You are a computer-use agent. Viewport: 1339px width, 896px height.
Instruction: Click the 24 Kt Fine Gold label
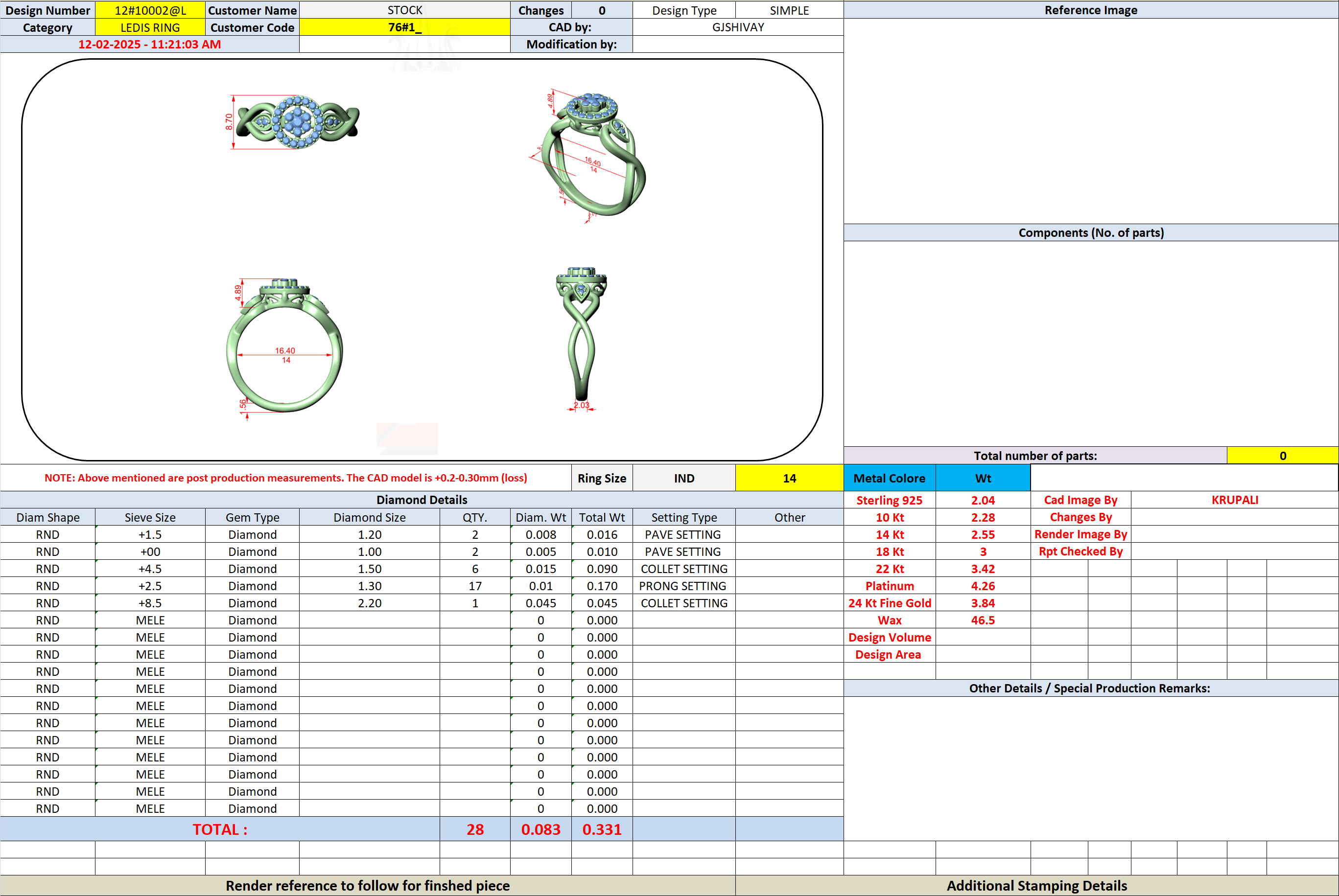coord(890,603)
